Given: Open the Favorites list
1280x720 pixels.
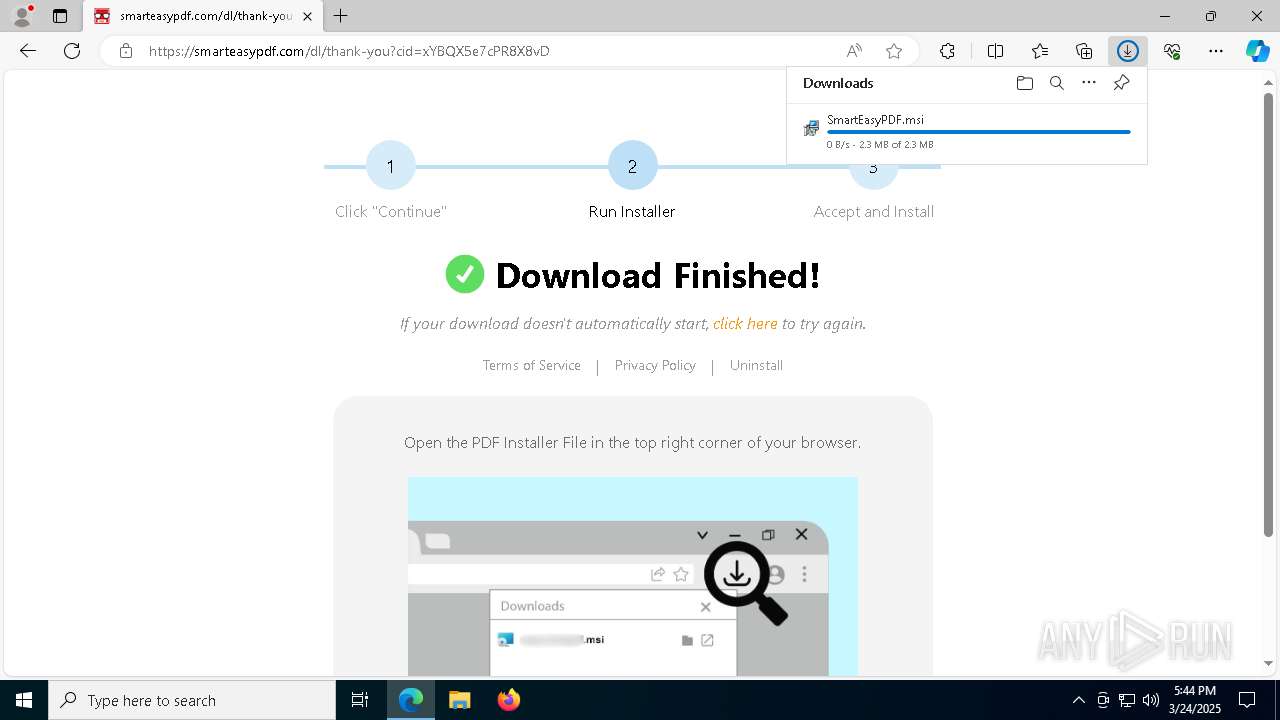Looking at the screenshot, I should [x=1040, y=51].
